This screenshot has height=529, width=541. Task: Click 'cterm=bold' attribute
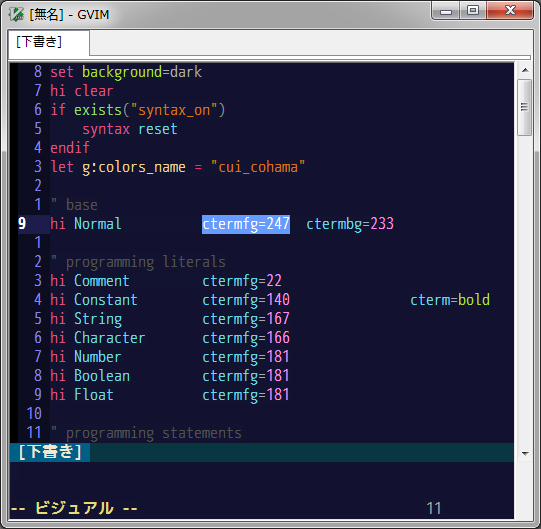450,300
